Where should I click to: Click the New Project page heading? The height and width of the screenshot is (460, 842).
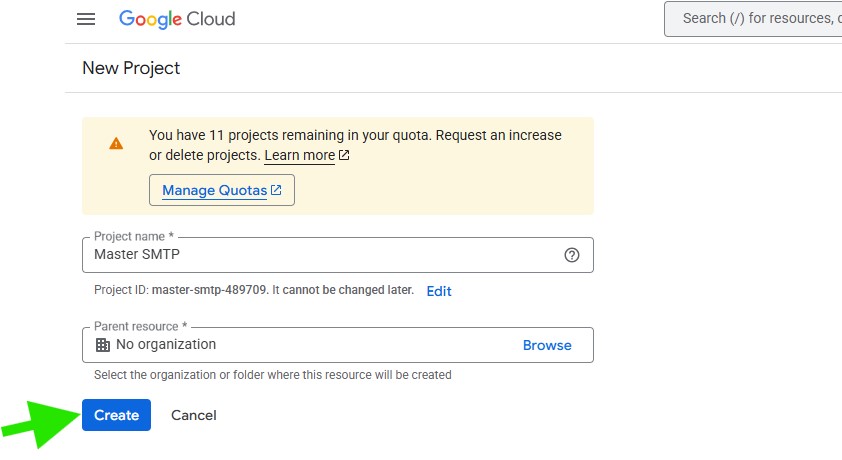131,68
